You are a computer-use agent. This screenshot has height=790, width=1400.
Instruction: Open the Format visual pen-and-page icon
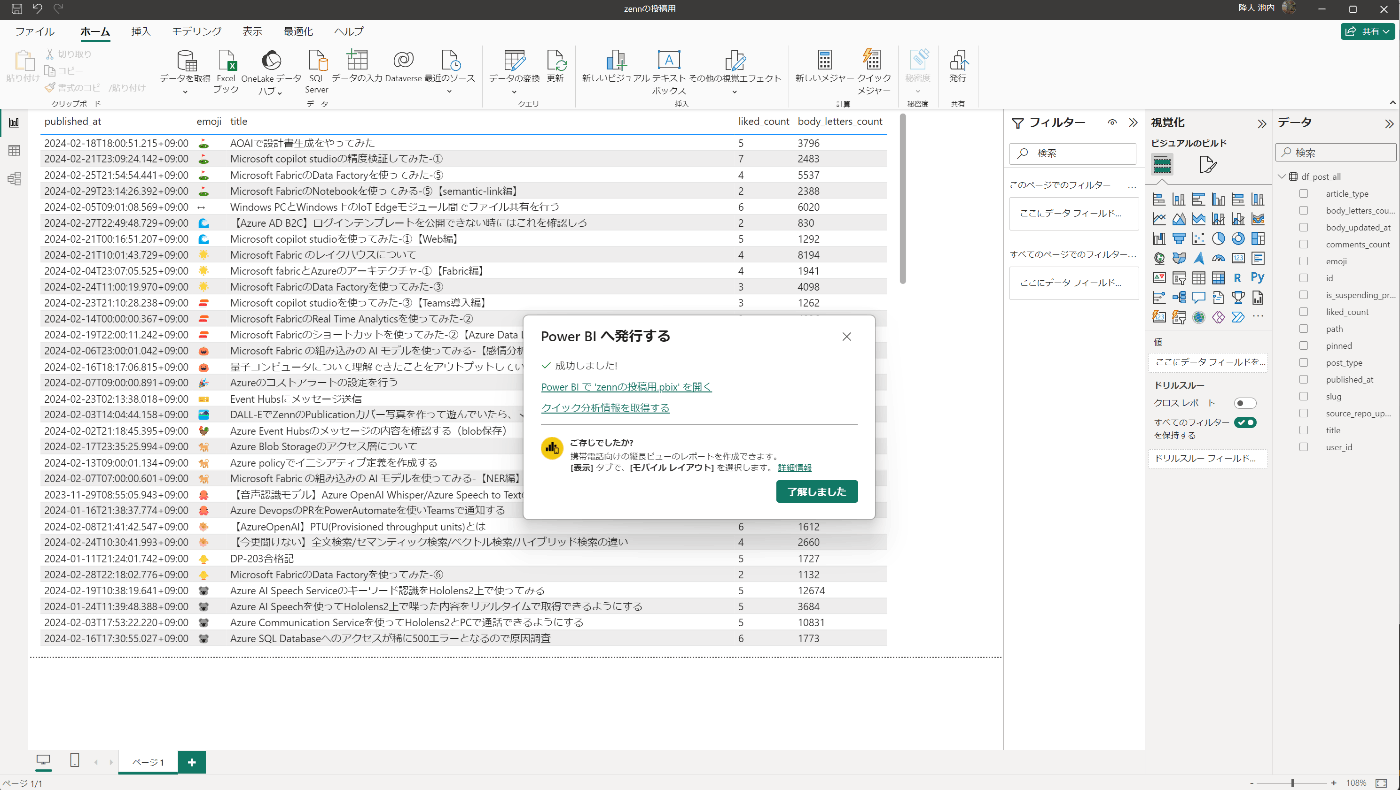(1208, 165)
